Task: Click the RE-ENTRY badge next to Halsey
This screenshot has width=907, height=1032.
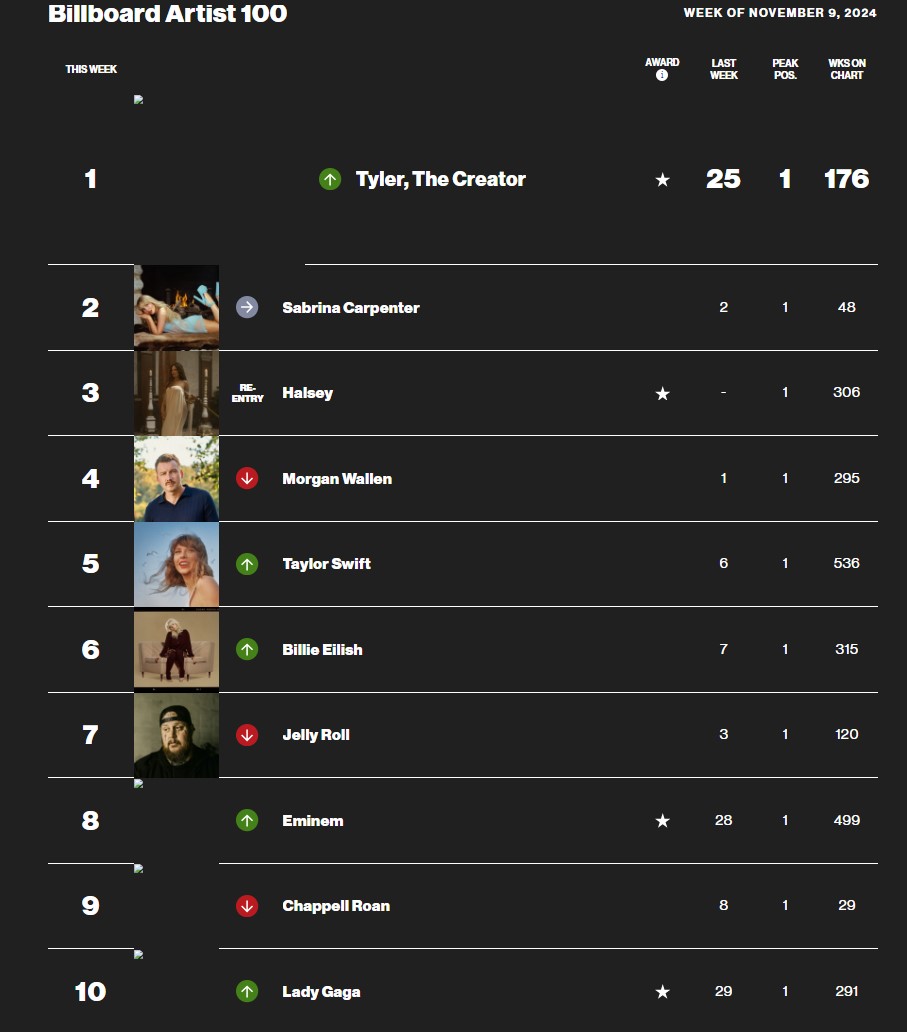Action: point(246,393)
